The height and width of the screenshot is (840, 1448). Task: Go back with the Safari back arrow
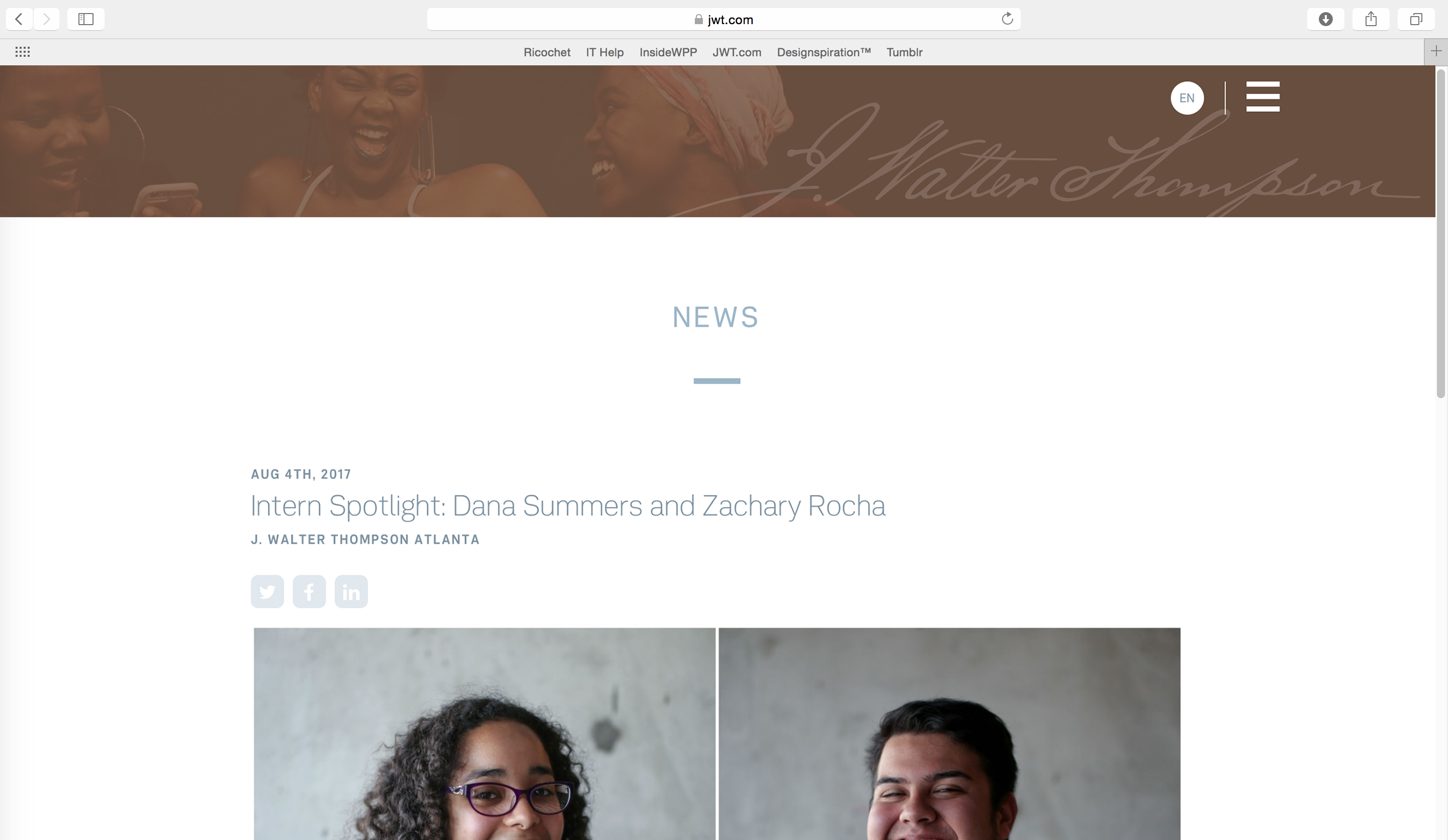19,19
